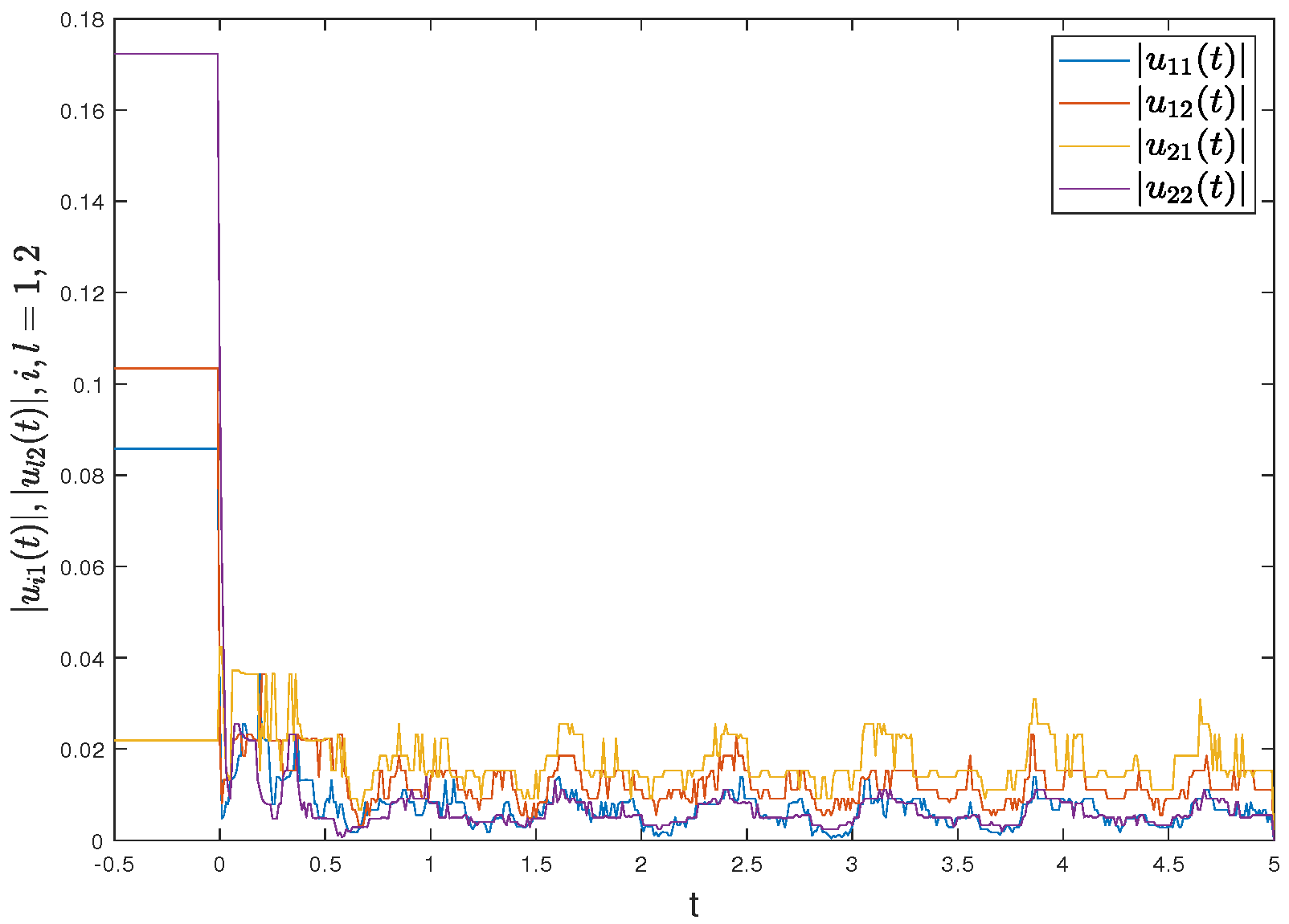
Task: Click the purple line sample in the legend
Action: [1095, 189]
